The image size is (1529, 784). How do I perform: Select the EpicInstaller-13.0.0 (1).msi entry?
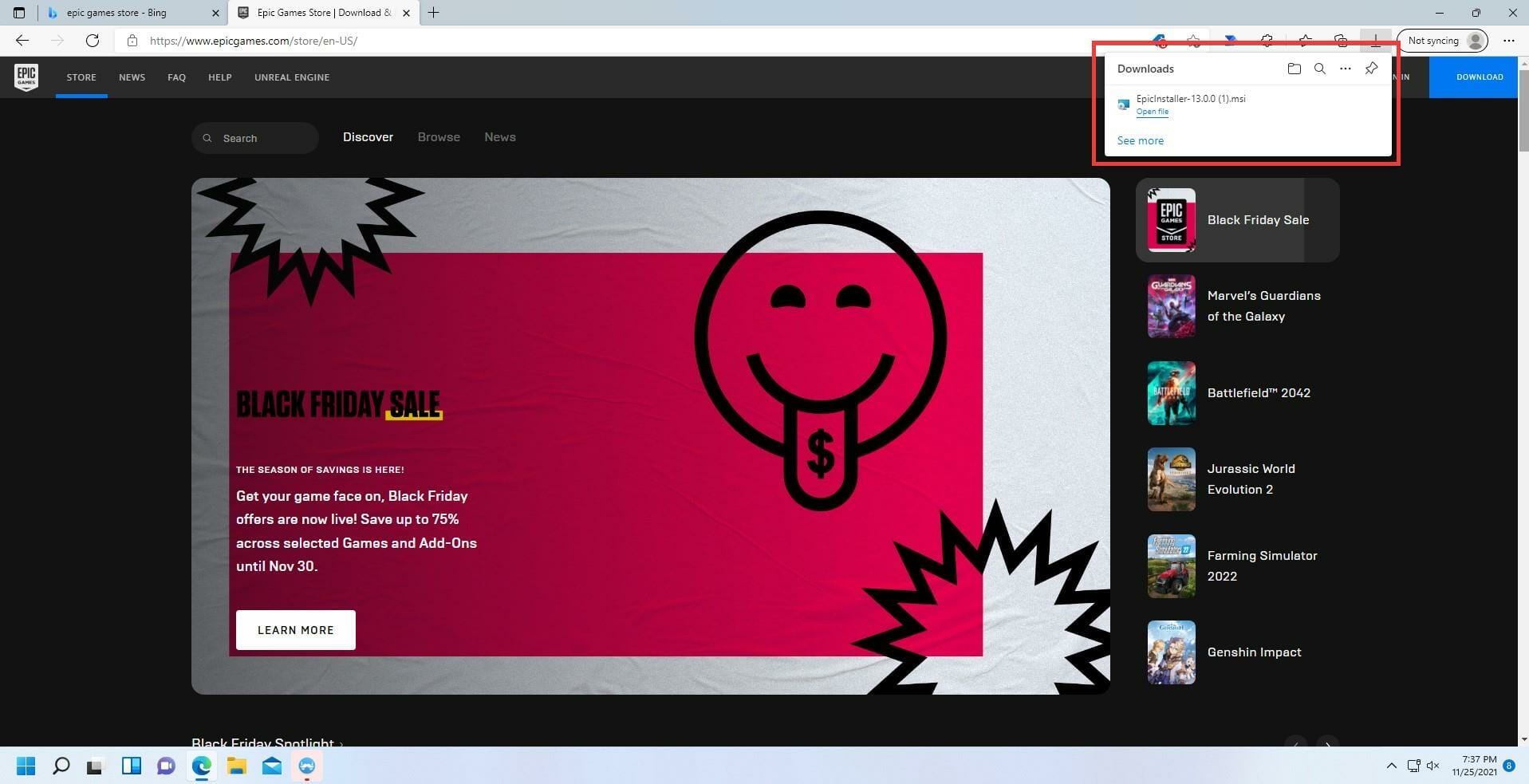[1247, 104]
